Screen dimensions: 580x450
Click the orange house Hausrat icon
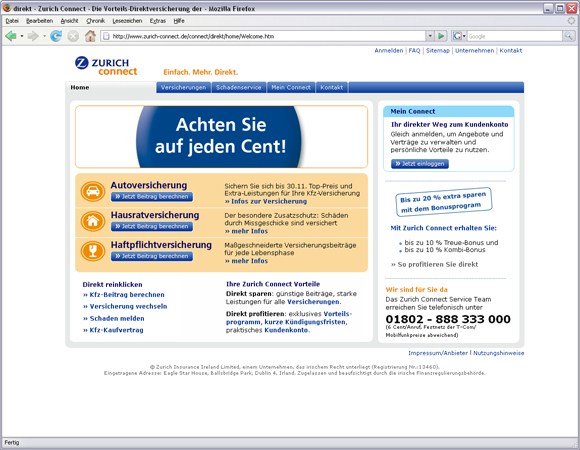[93, 221]
